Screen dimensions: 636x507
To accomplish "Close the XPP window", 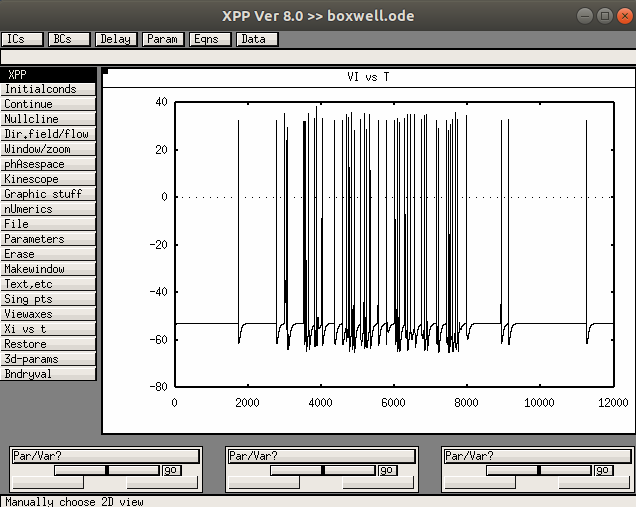I will point(625,16).
